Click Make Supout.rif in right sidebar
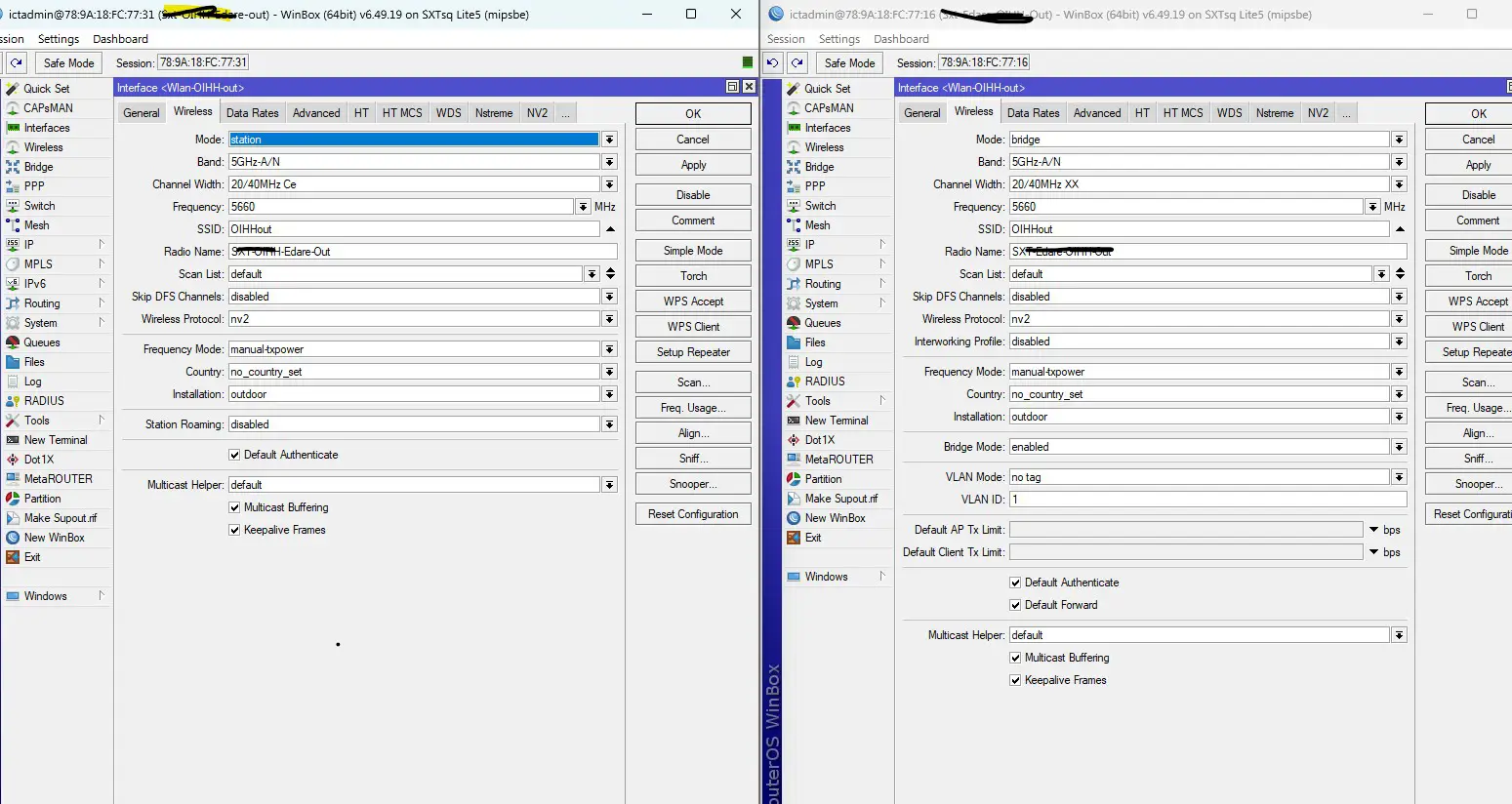The width and height of the screenshot is (1512, 804). click(840, 499)
